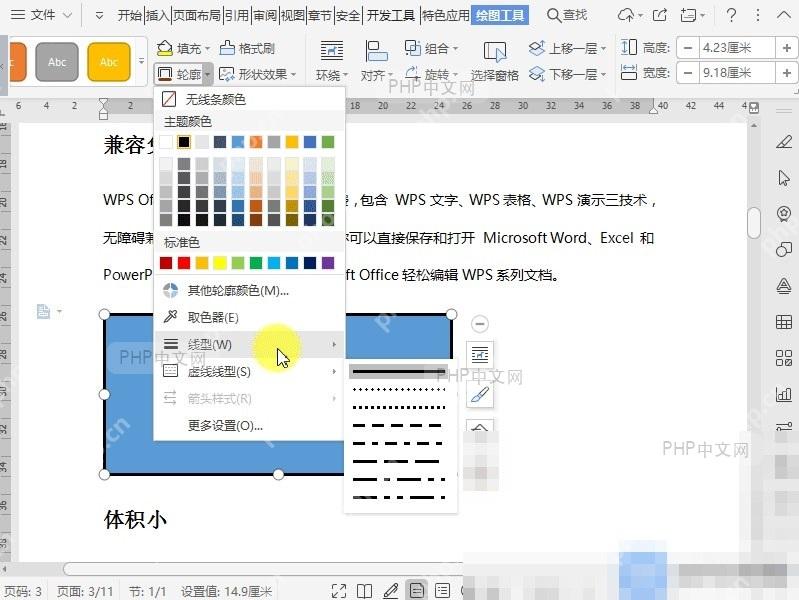Expand the 填充 dropdown arrow

[x=207, y=49]
